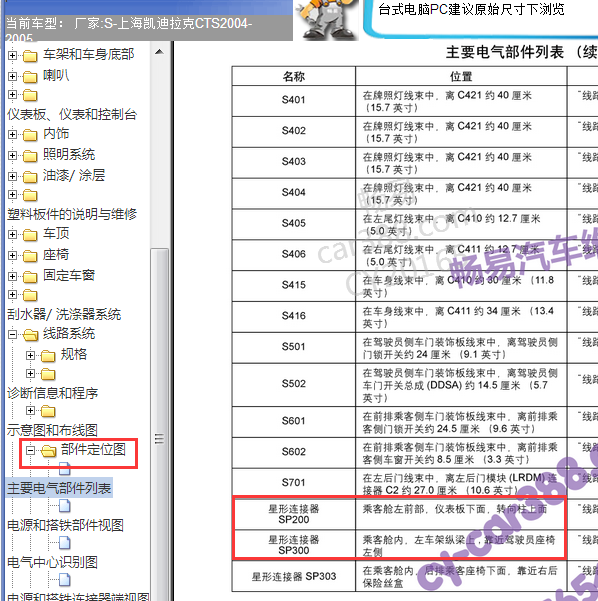This screenshot has height=601, width=598.
Task: Open 仪表板、仪表和控制台 tree item
Action: (x=72, y=114)
